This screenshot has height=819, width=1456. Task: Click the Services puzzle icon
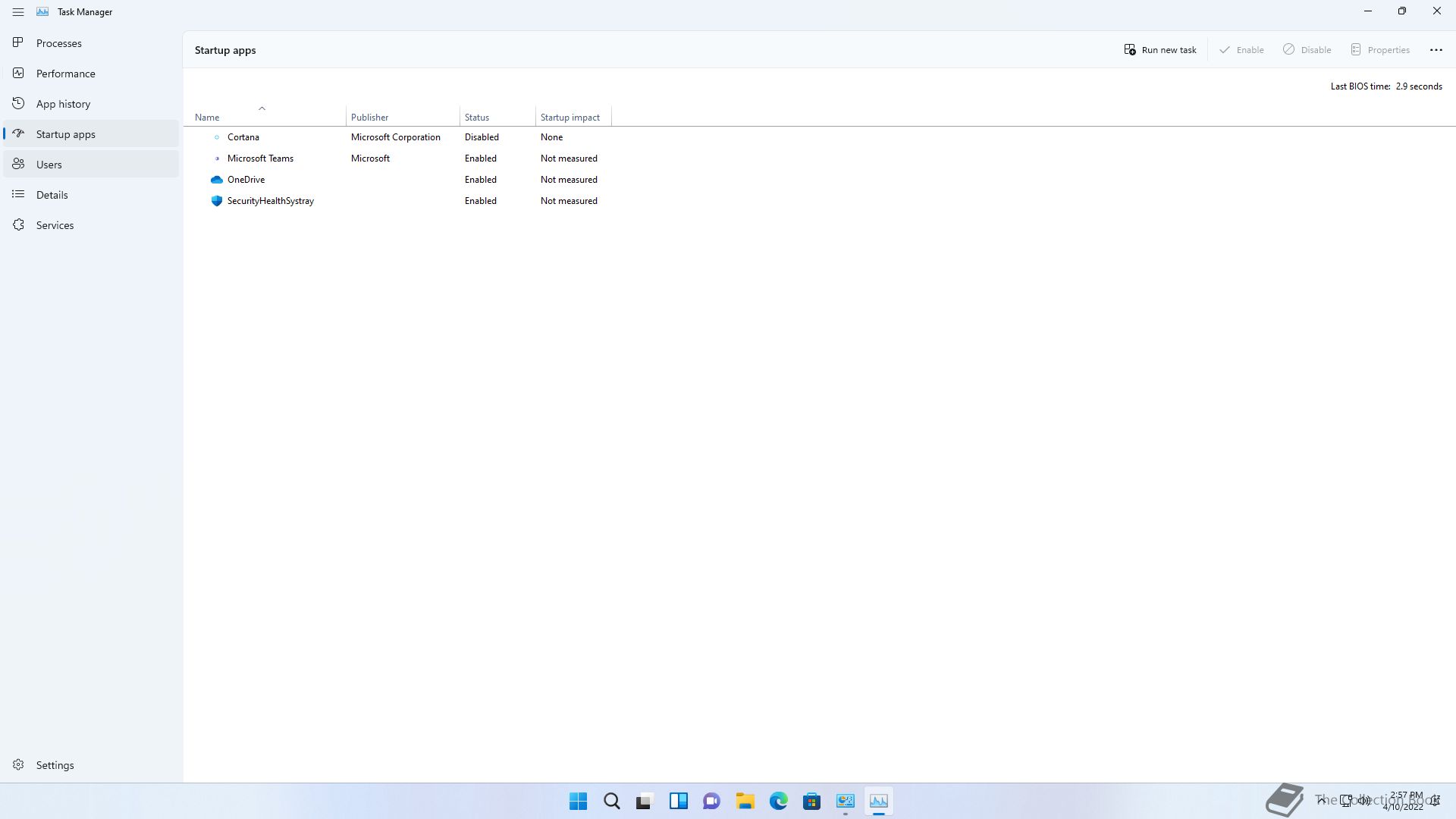[18, 224]
